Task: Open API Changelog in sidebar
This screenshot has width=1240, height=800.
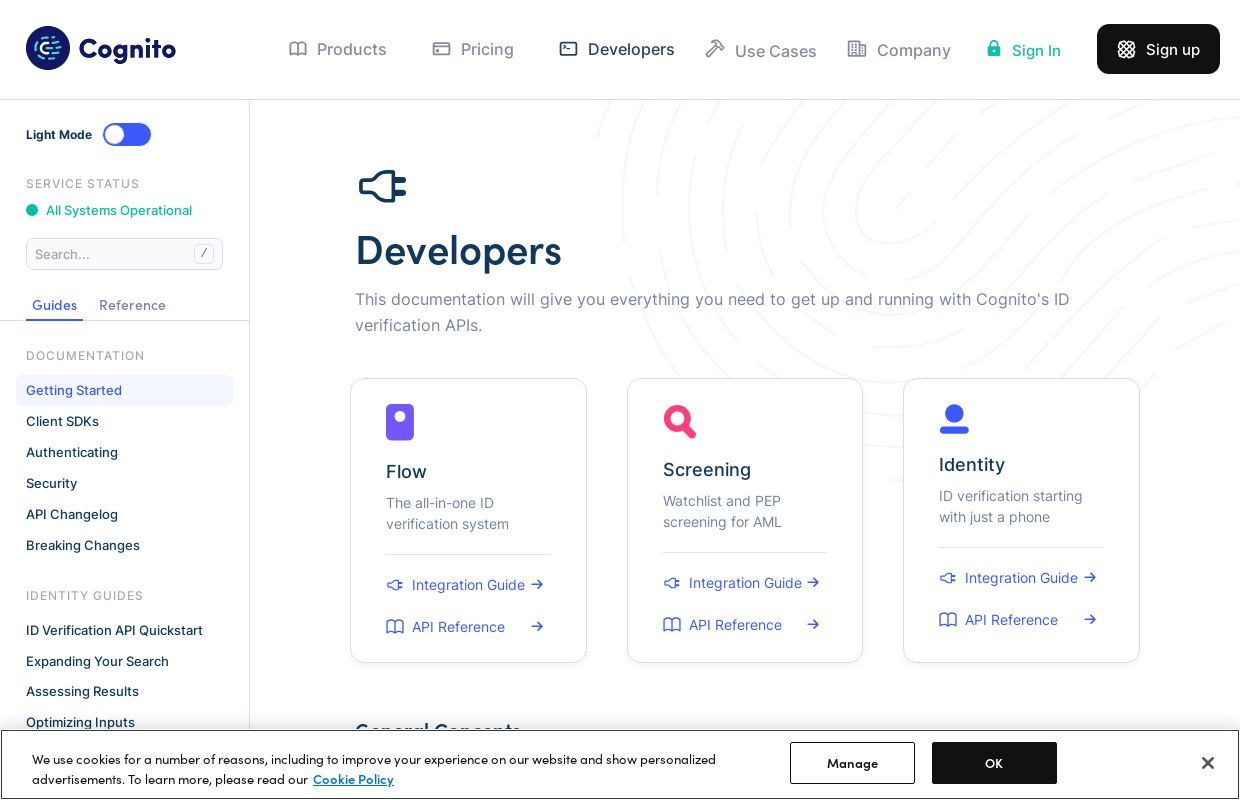Action: click(72, 514)
